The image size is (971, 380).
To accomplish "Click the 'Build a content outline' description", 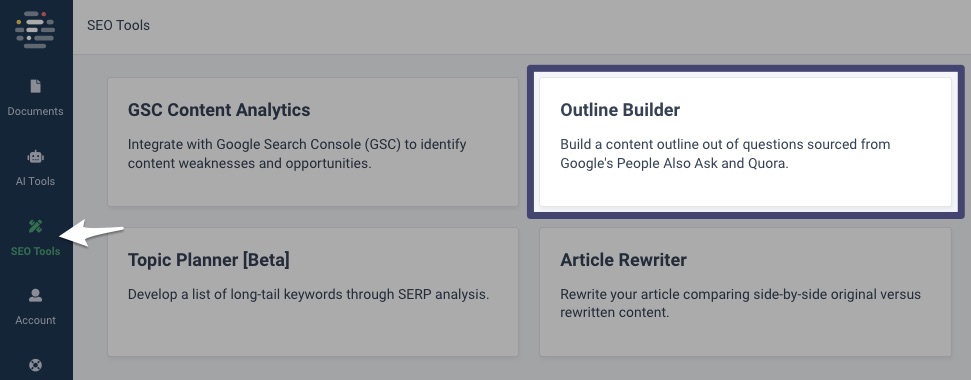I will point(725,154).
